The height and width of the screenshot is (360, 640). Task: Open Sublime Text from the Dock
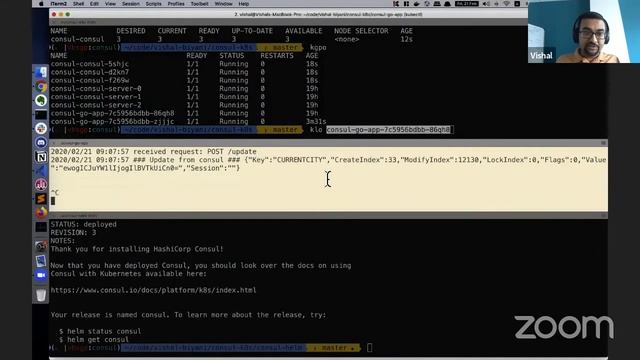41,198
